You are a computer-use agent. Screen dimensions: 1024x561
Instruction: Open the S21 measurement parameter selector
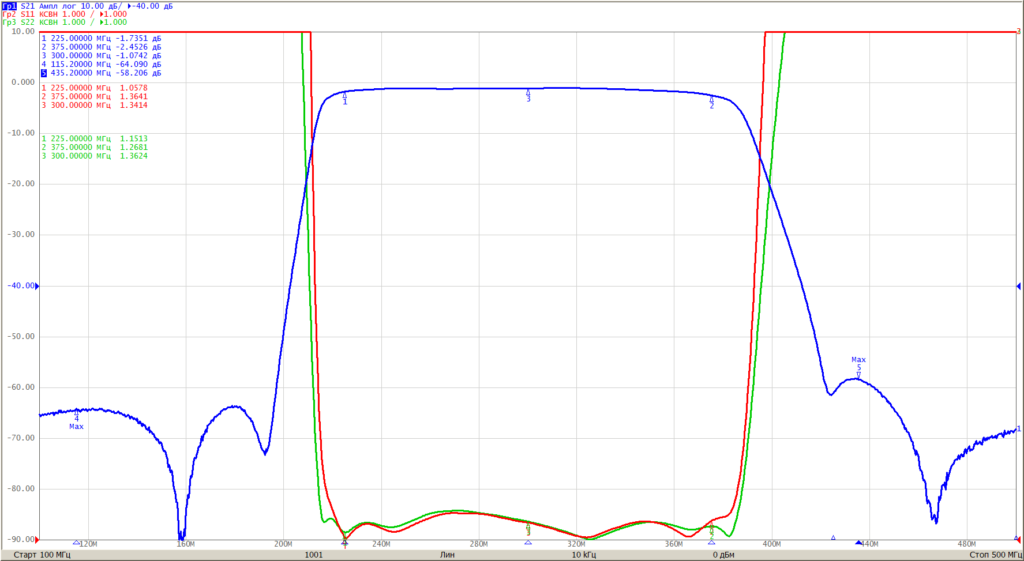click(x=29, y=5)
